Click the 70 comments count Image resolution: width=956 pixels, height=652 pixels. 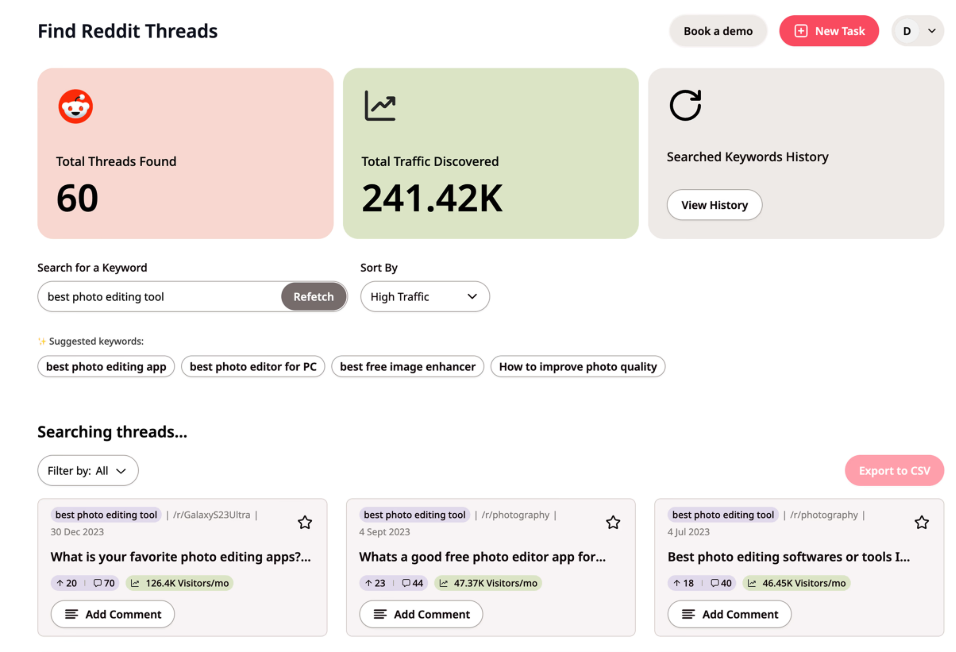[x=104, y=583]
